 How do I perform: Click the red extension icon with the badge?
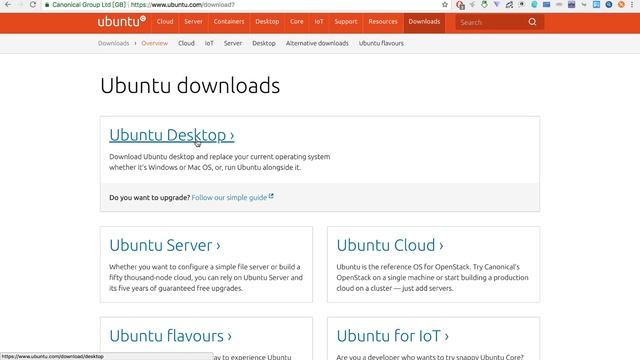pyautogui.click(x=460, y=5)
